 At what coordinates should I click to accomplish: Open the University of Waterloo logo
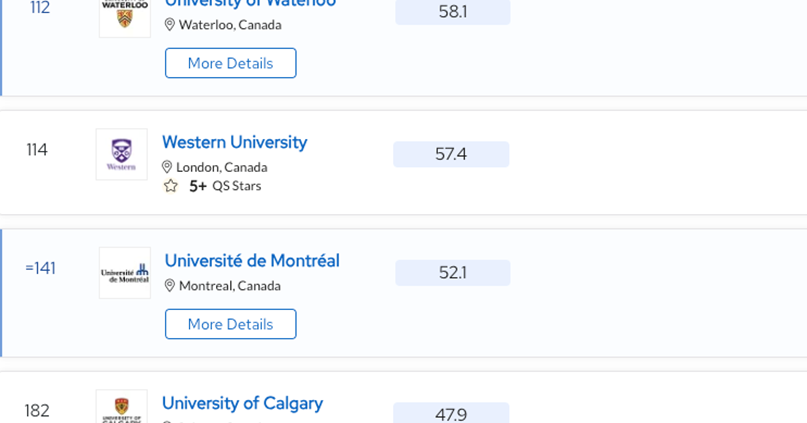(125, 19)
